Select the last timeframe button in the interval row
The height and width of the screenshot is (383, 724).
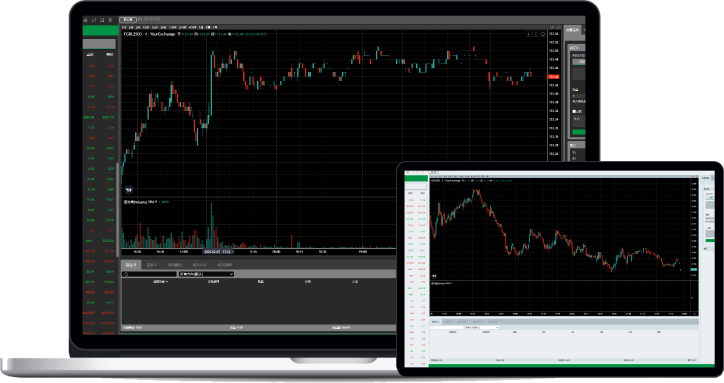point(215,27)
